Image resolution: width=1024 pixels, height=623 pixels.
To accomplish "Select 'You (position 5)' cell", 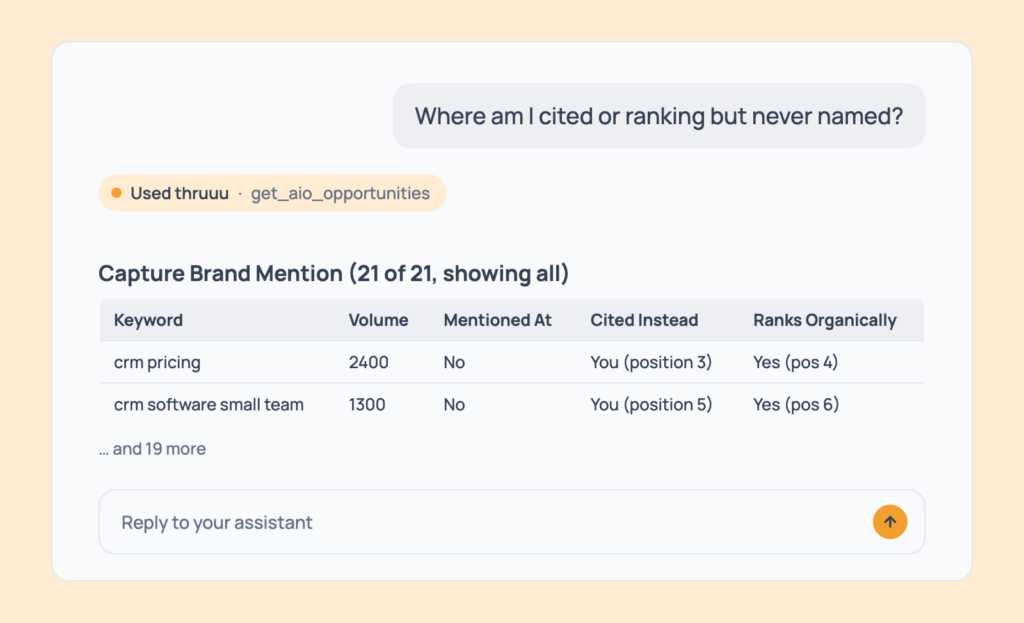I will click(x=651, y=404).
